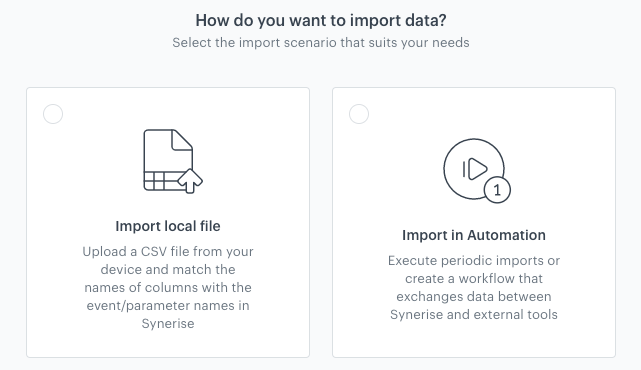Viewport: 641px width, 370px height.
Task: Click the CSV file upload icon
Action: (x=173, y=161)
